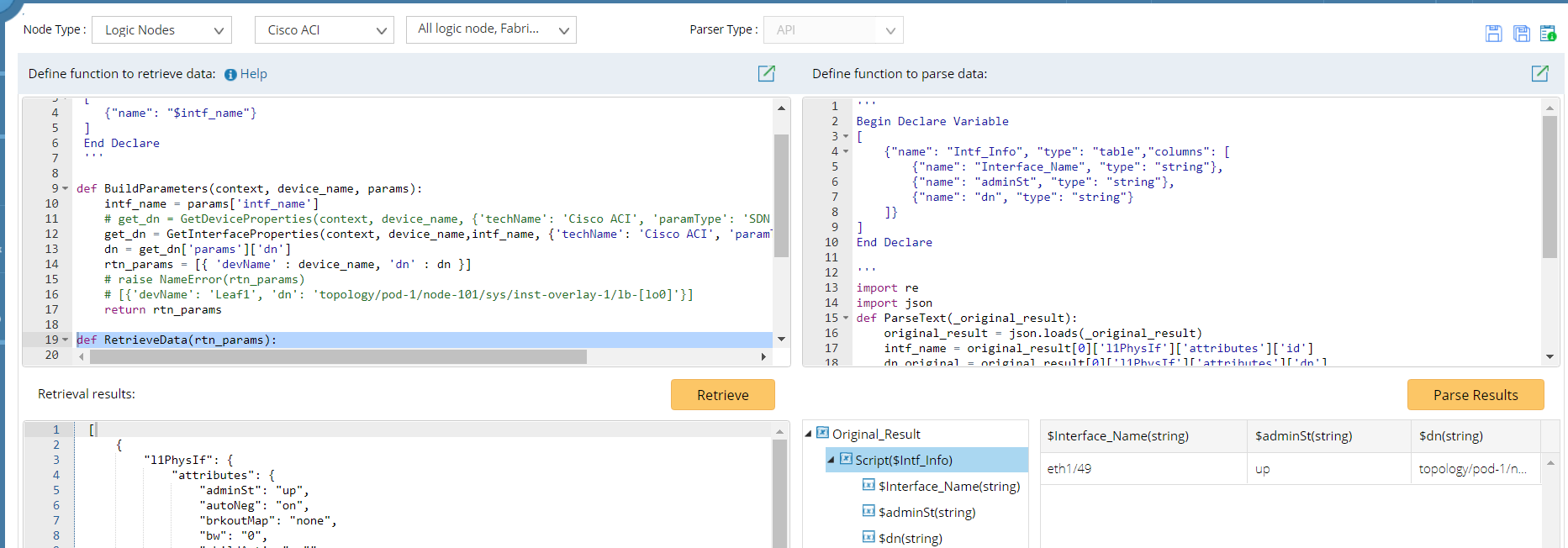Click the horizontal scrollbar of retrieve code editor
Image resolution: width=1568 pixels, height=548 pixels.
[x=338, y=356]
